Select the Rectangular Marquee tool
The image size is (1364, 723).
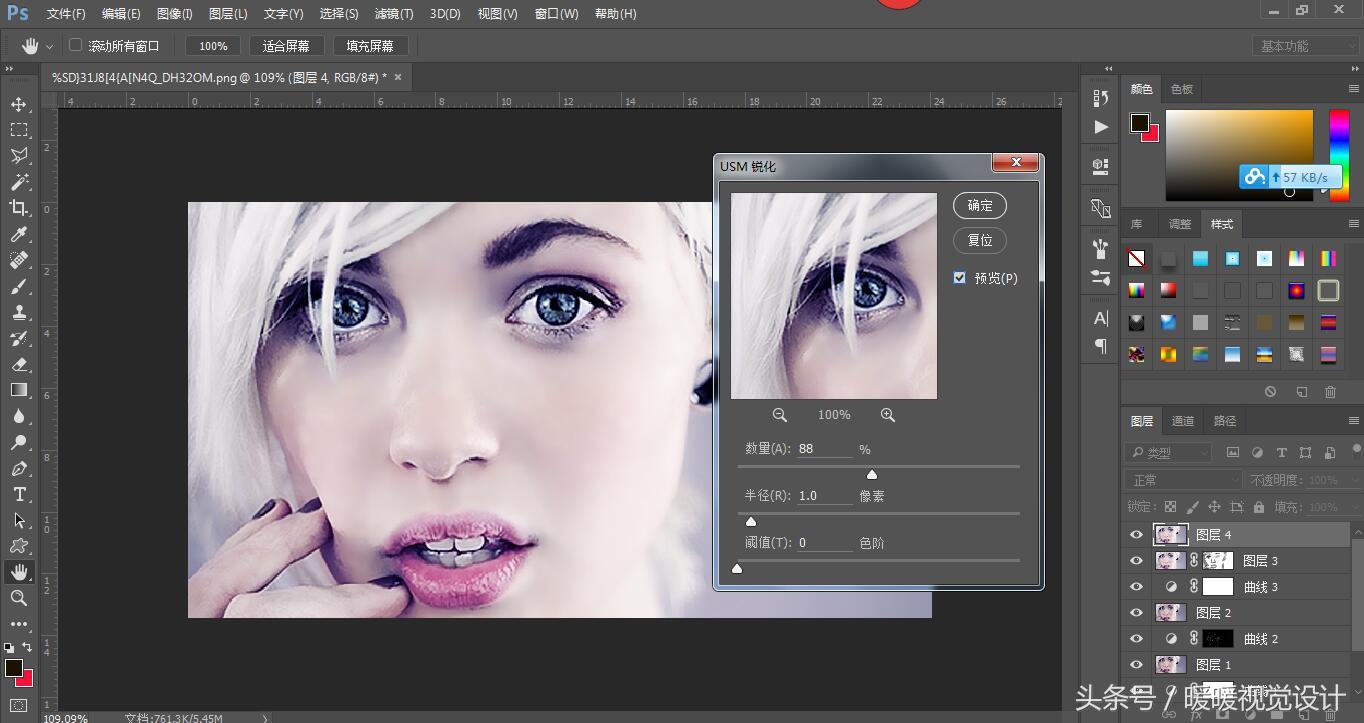tap(19, 130)
